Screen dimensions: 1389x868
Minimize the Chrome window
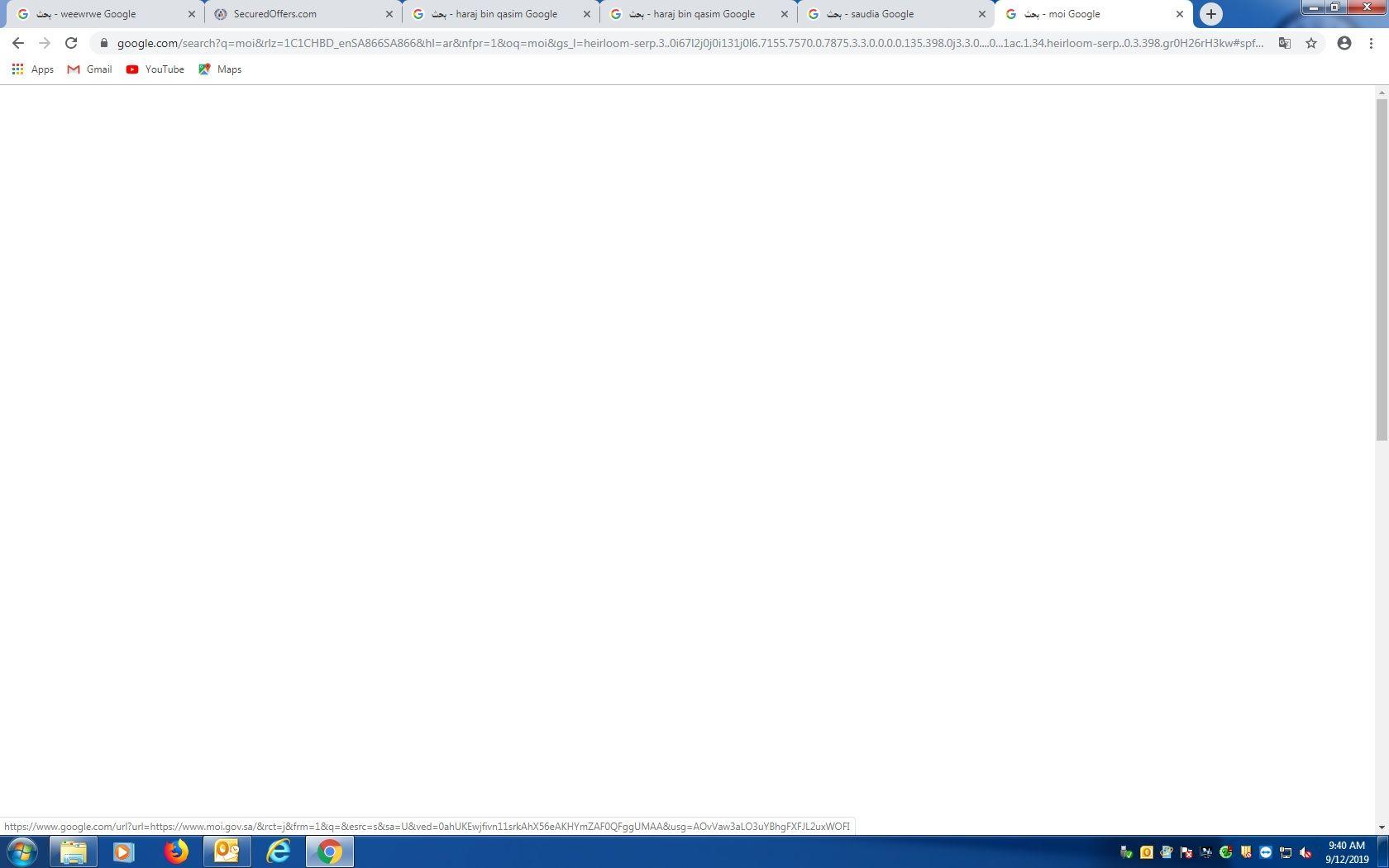1313,7
